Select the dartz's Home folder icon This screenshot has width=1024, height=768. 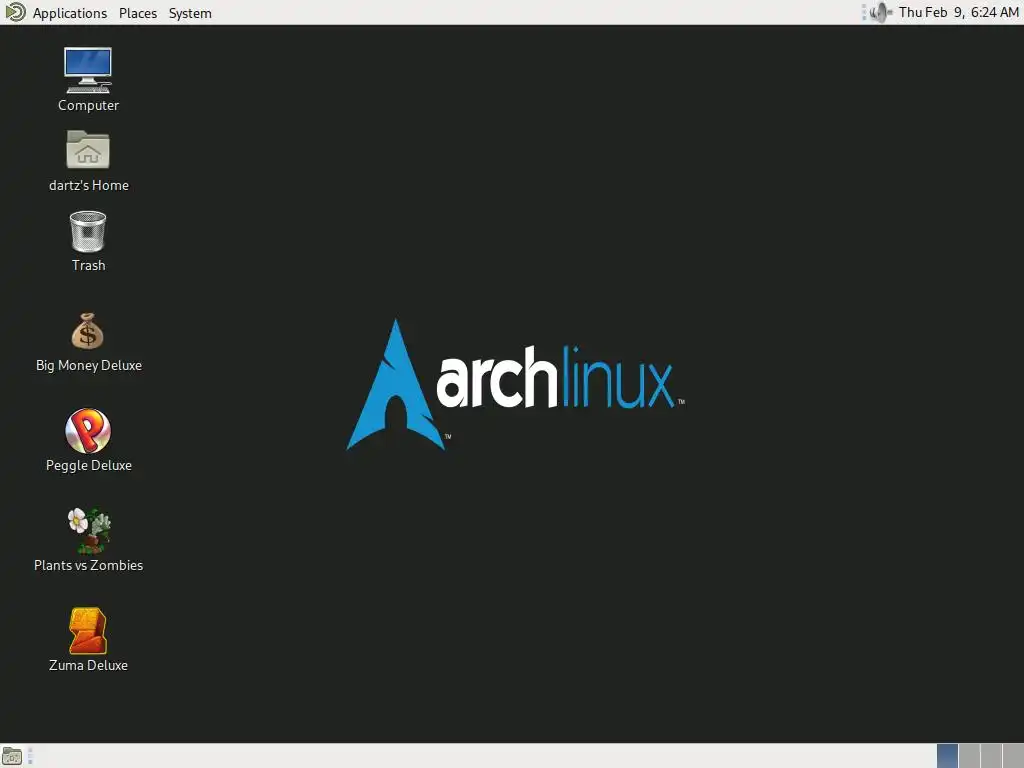[88, 150]
